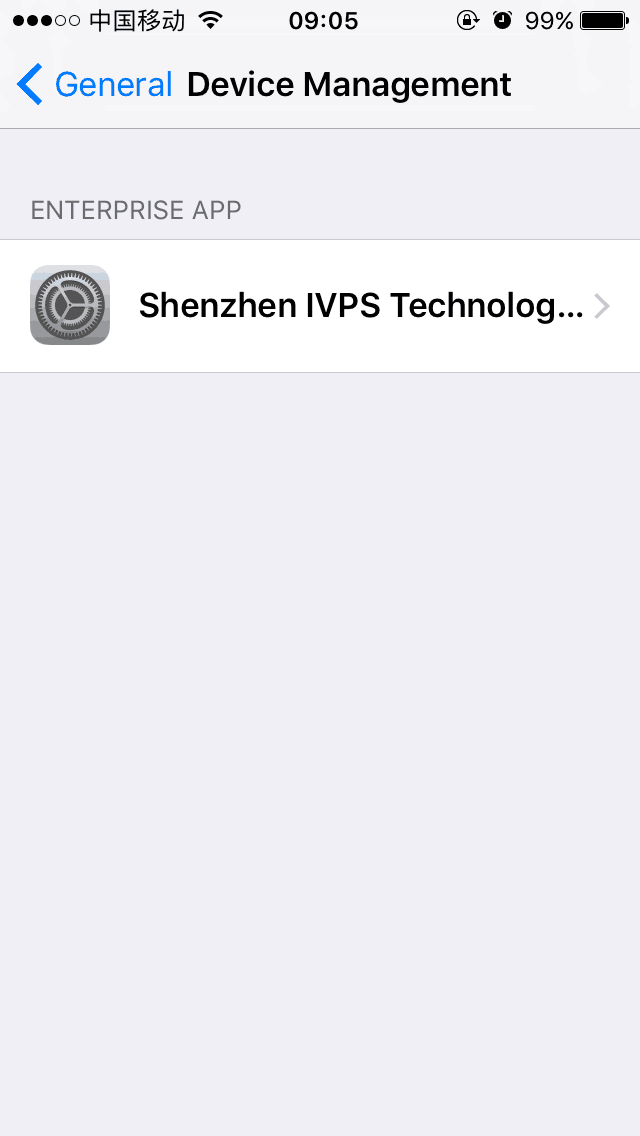Tap the cellular signal strength dots

tap(46, 21)
